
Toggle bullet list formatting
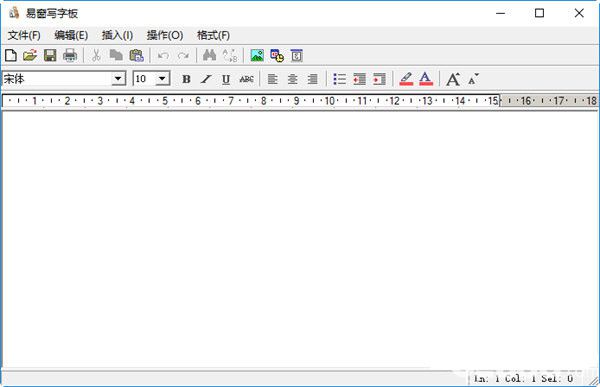click(x=339, y=79)
